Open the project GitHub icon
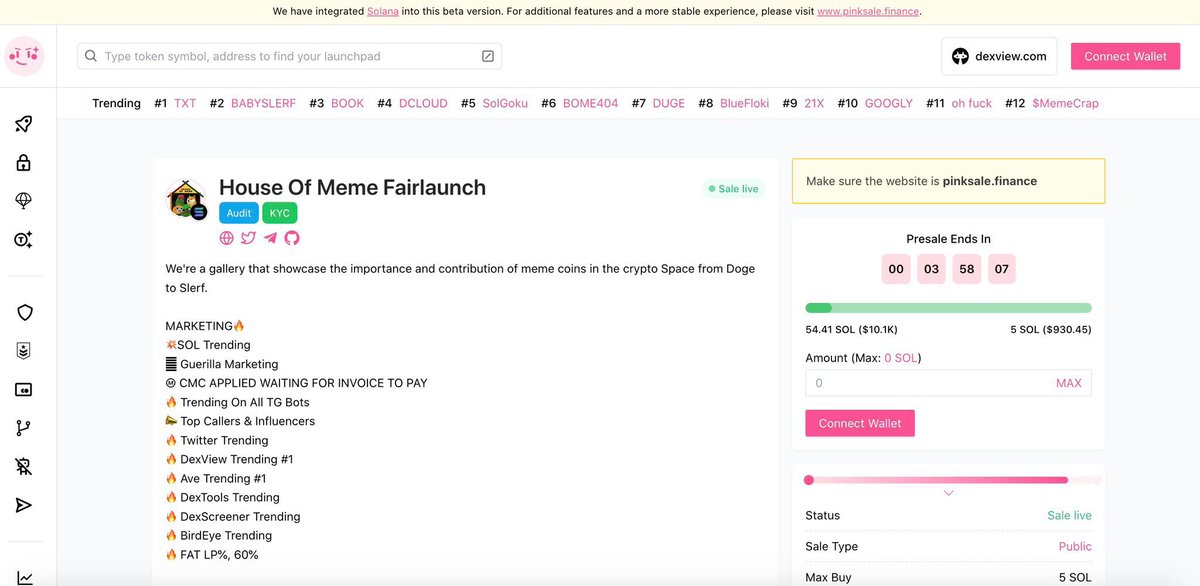The height and width of the screenshot is (586, 1200). pyautogui.click(x=292, y=238)
